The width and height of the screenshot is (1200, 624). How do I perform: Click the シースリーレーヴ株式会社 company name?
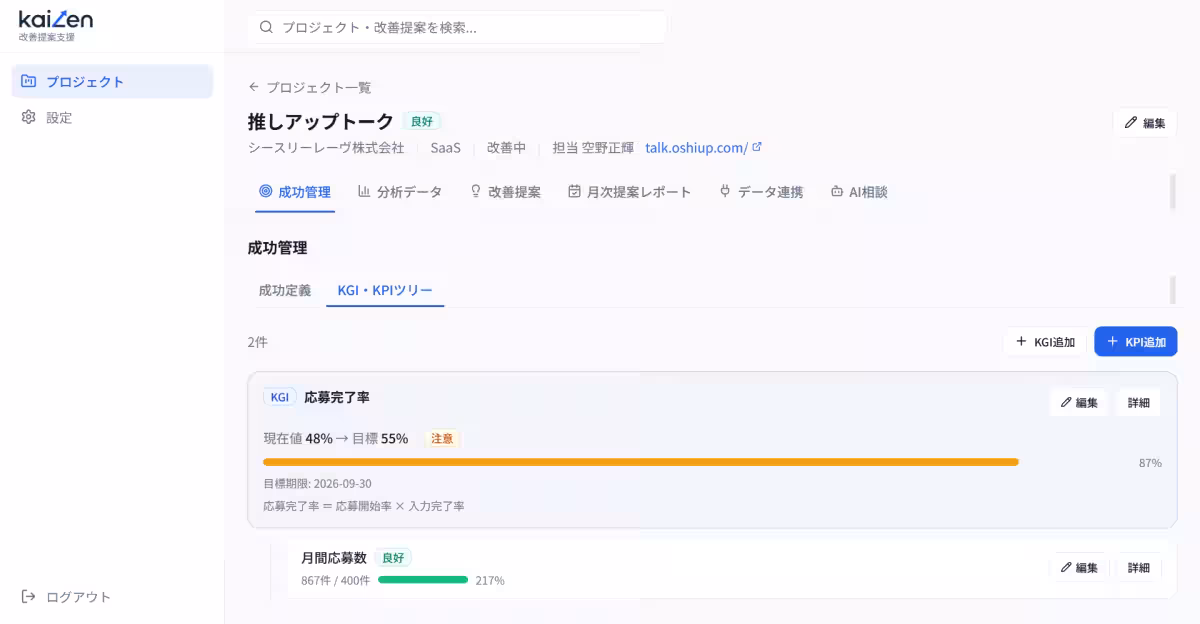pyautogui.click(x=326, y=148)
